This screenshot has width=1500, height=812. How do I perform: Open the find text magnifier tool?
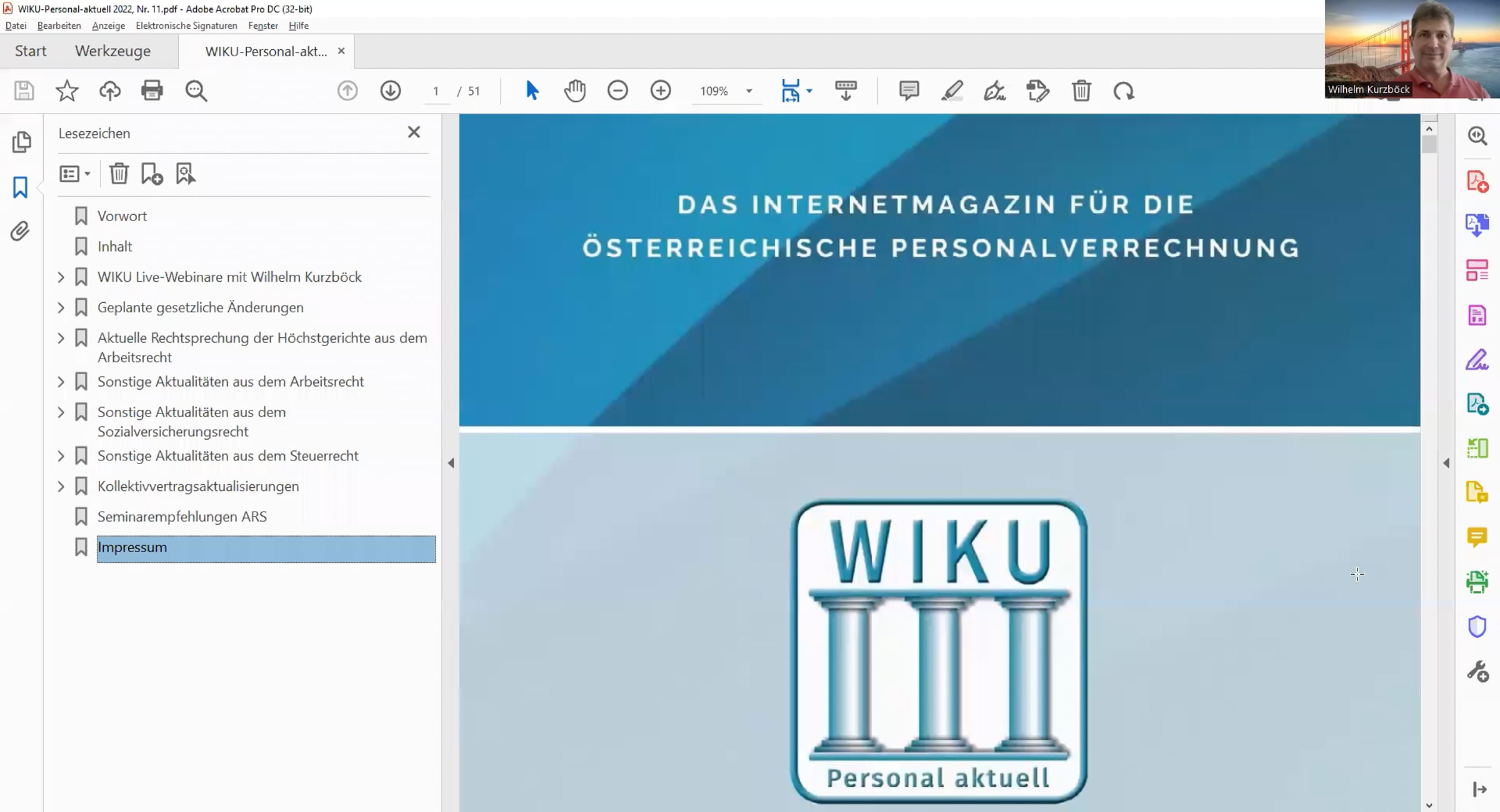click(196, 91)
